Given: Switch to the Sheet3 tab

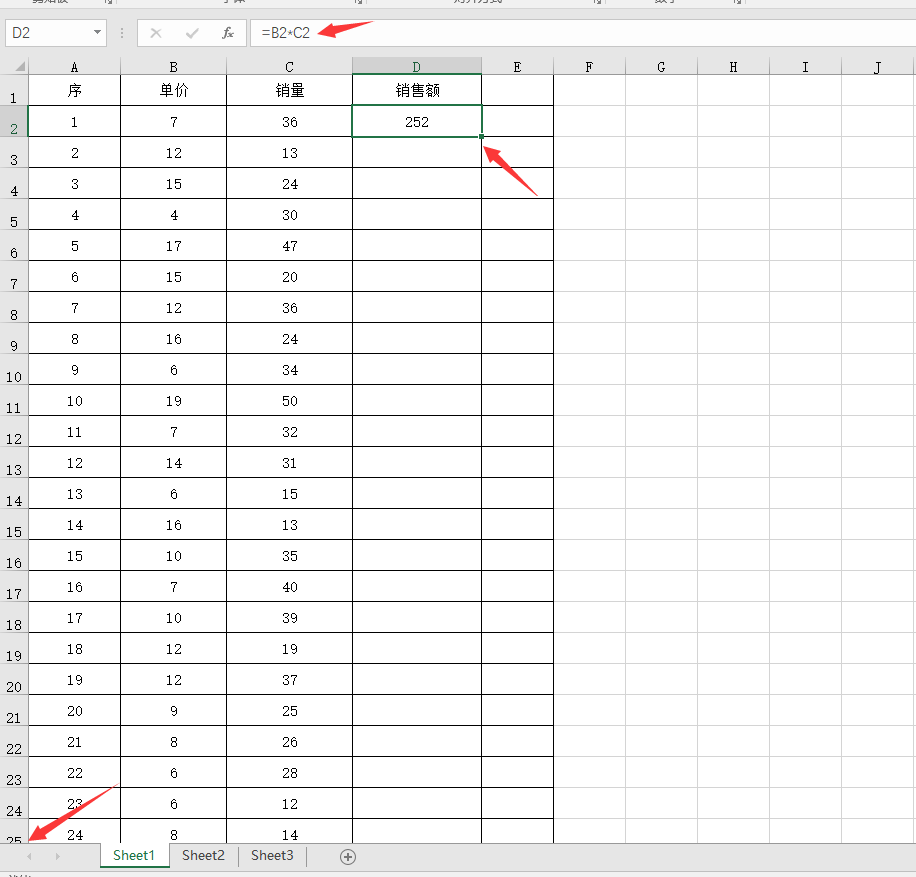Looking at the screenshot, I should tap(272, 855).
